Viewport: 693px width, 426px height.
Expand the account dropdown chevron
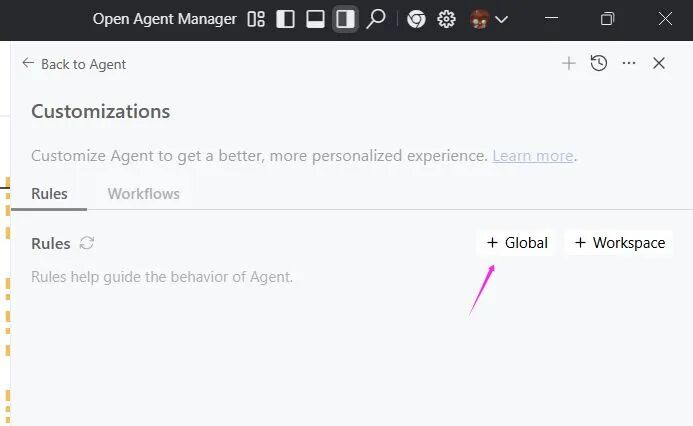[x=502, y=19]
